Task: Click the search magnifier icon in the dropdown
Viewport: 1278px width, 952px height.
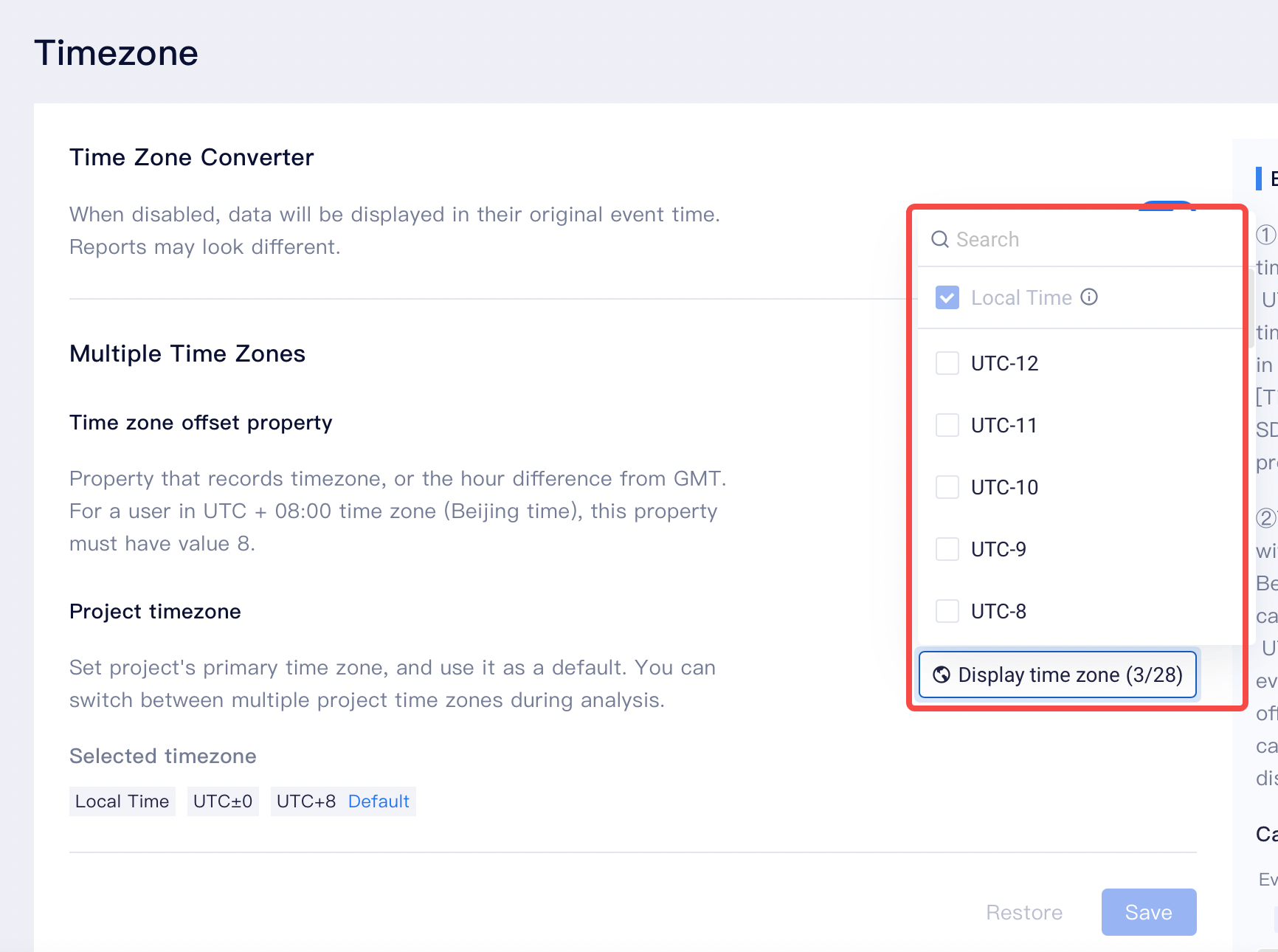Action: point(939,239)
